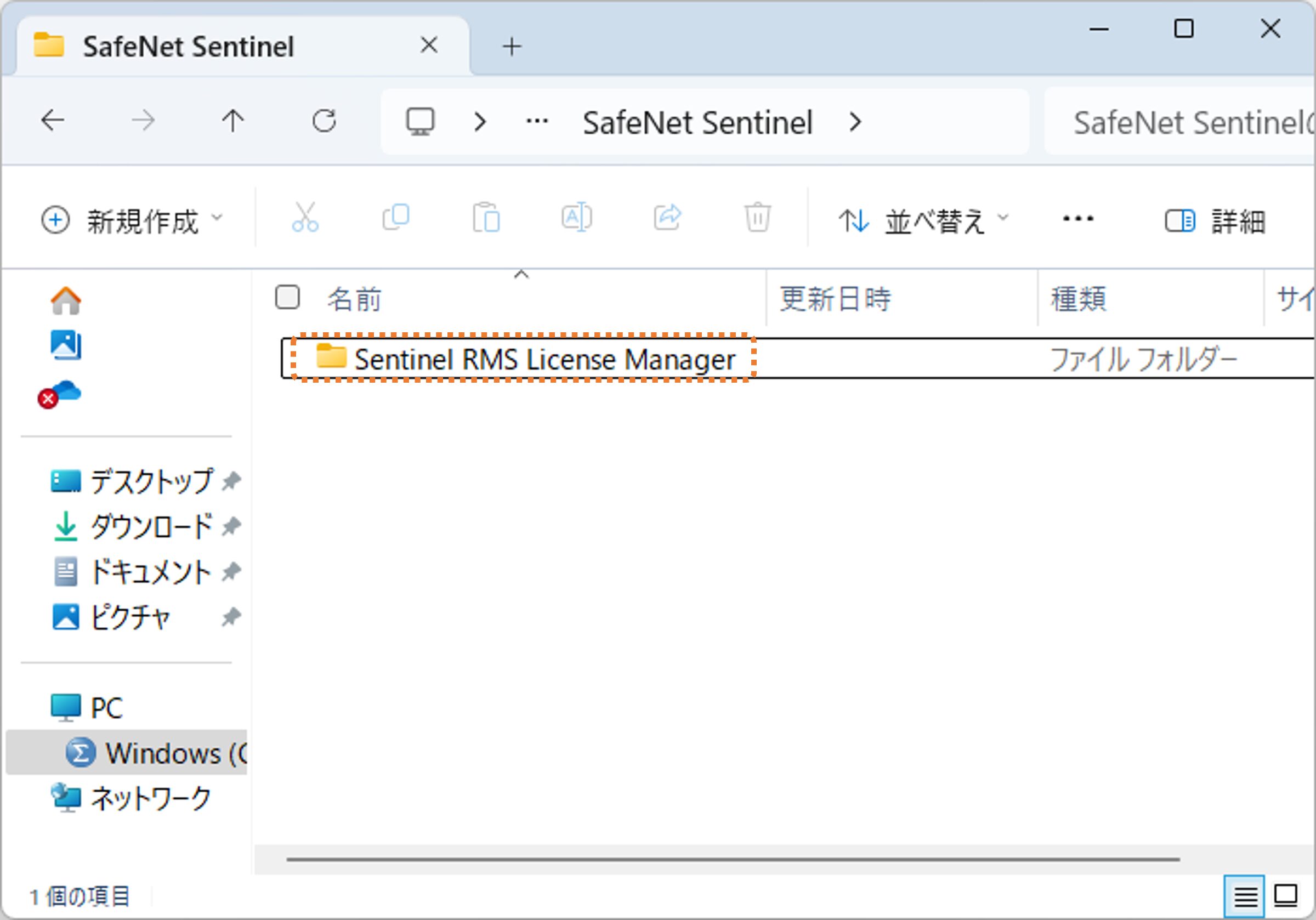Open OneDrive with the error badge in the sidebar
Screen dimensions: 1316x920
point(60,394)
